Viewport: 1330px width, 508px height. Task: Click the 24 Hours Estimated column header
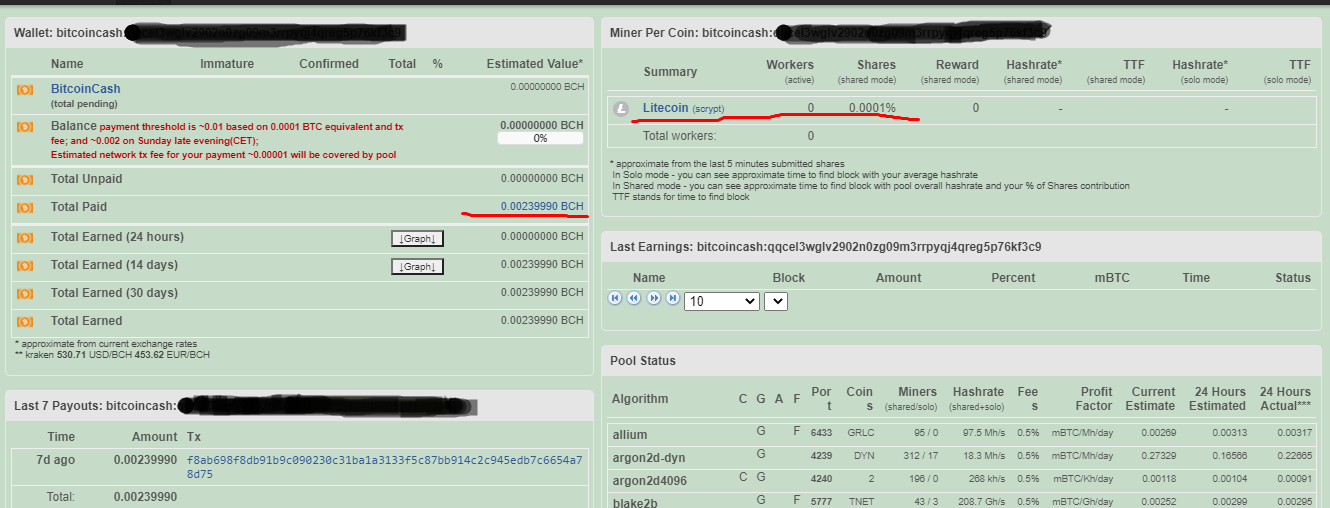tap(1218, 399)
